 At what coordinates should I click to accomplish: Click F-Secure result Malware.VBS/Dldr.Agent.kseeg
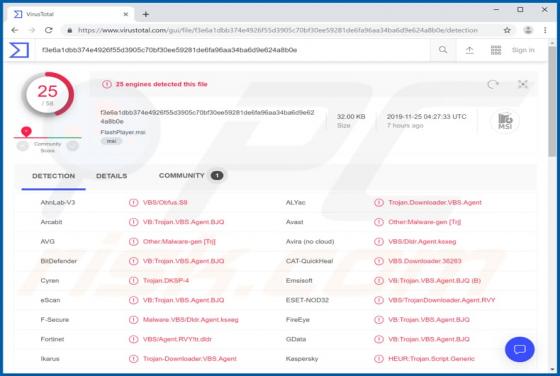(190, 320)
